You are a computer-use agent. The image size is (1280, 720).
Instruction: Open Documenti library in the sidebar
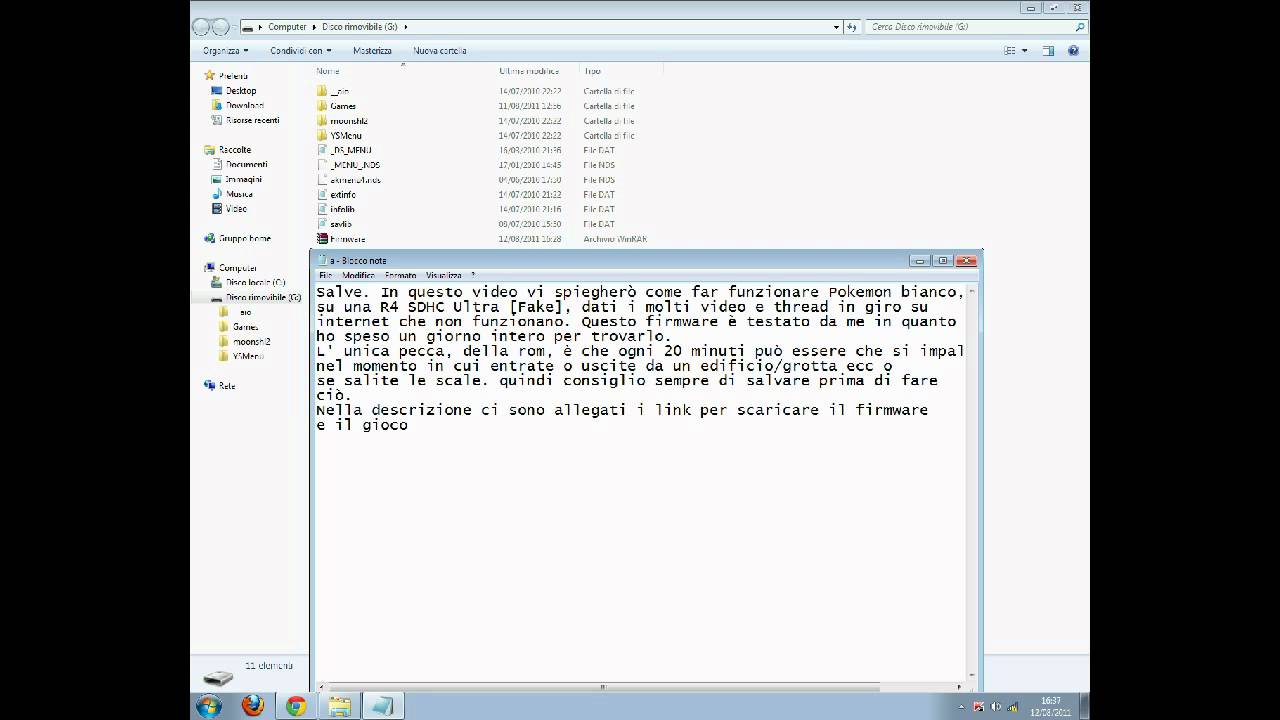tap(247, 165)
